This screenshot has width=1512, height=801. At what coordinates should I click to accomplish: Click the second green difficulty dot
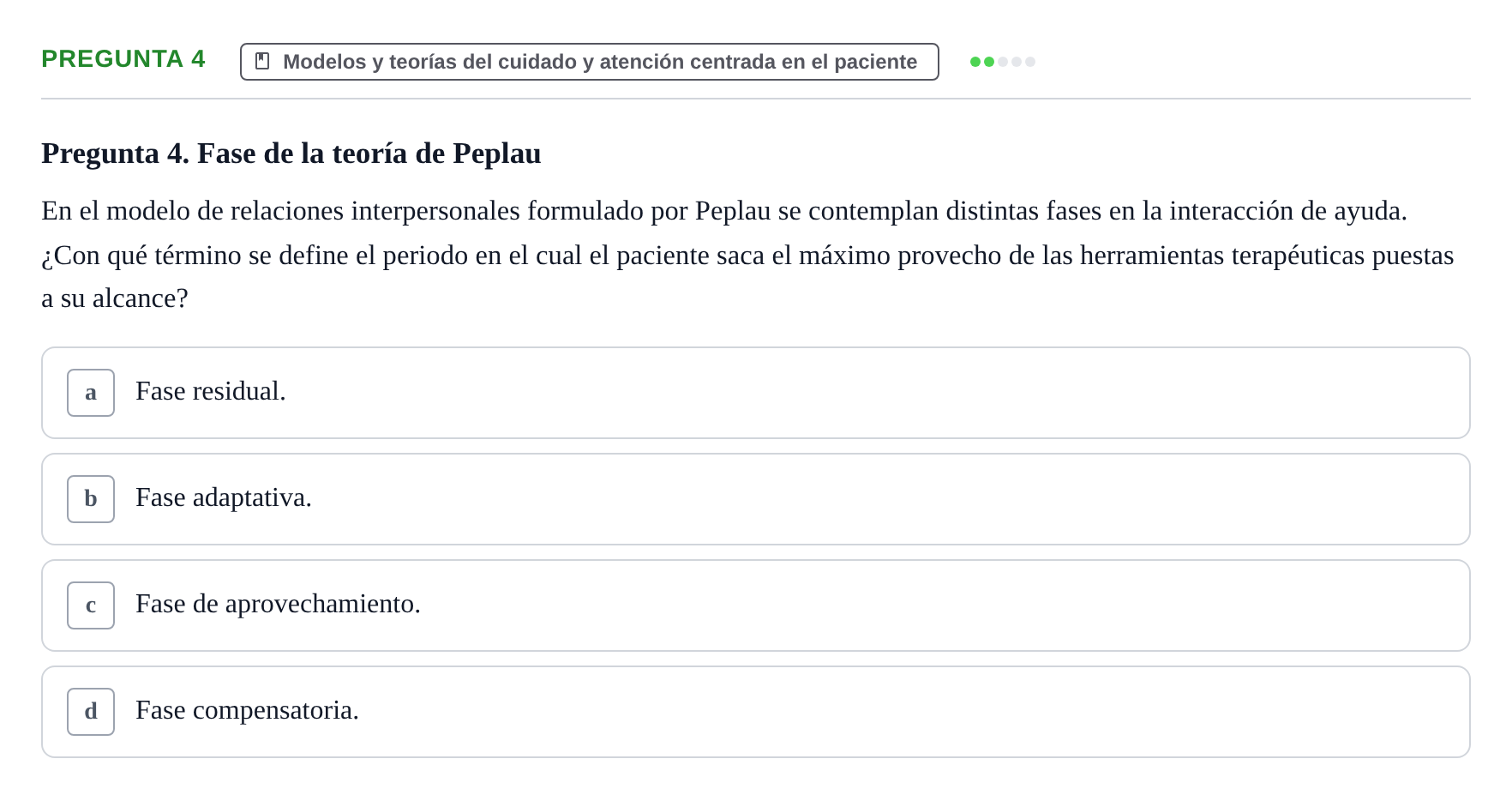click(x=989, y=62)
